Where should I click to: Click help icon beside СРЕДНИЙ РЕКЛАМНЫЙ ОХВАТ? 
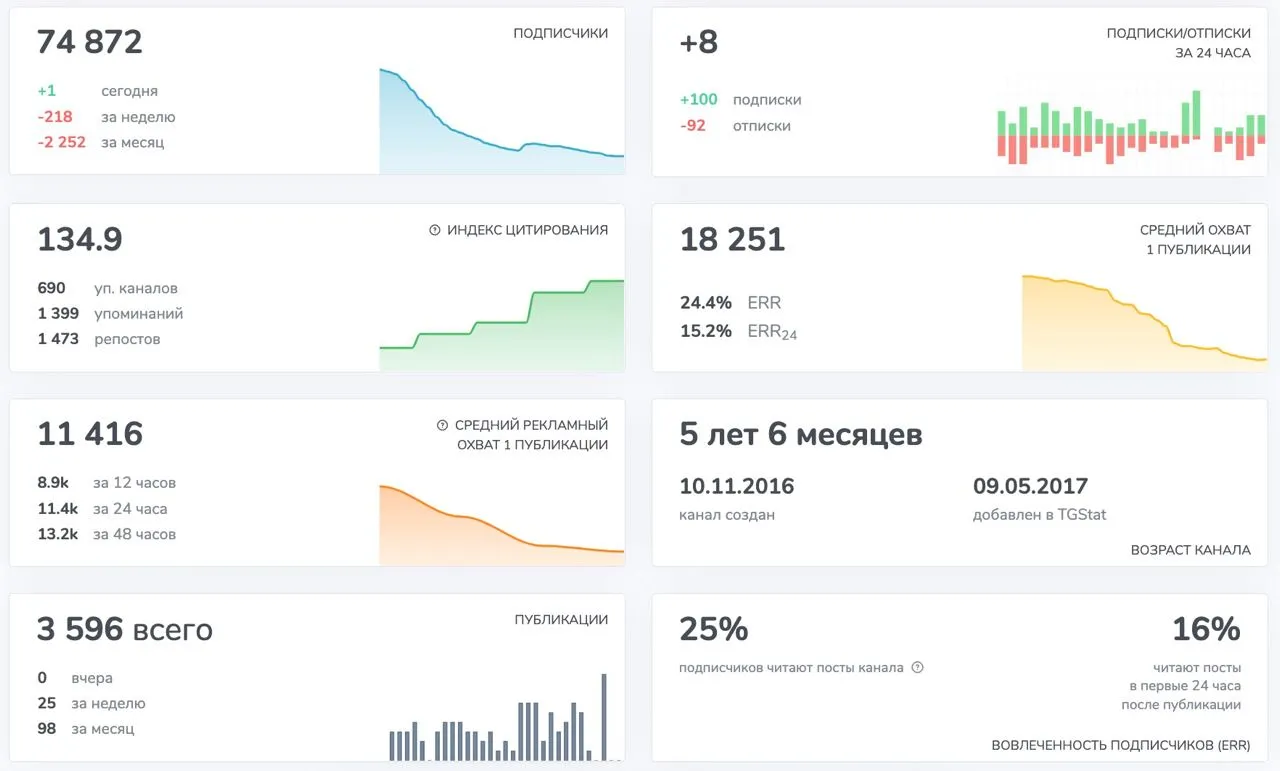click(x=443, y=425)
